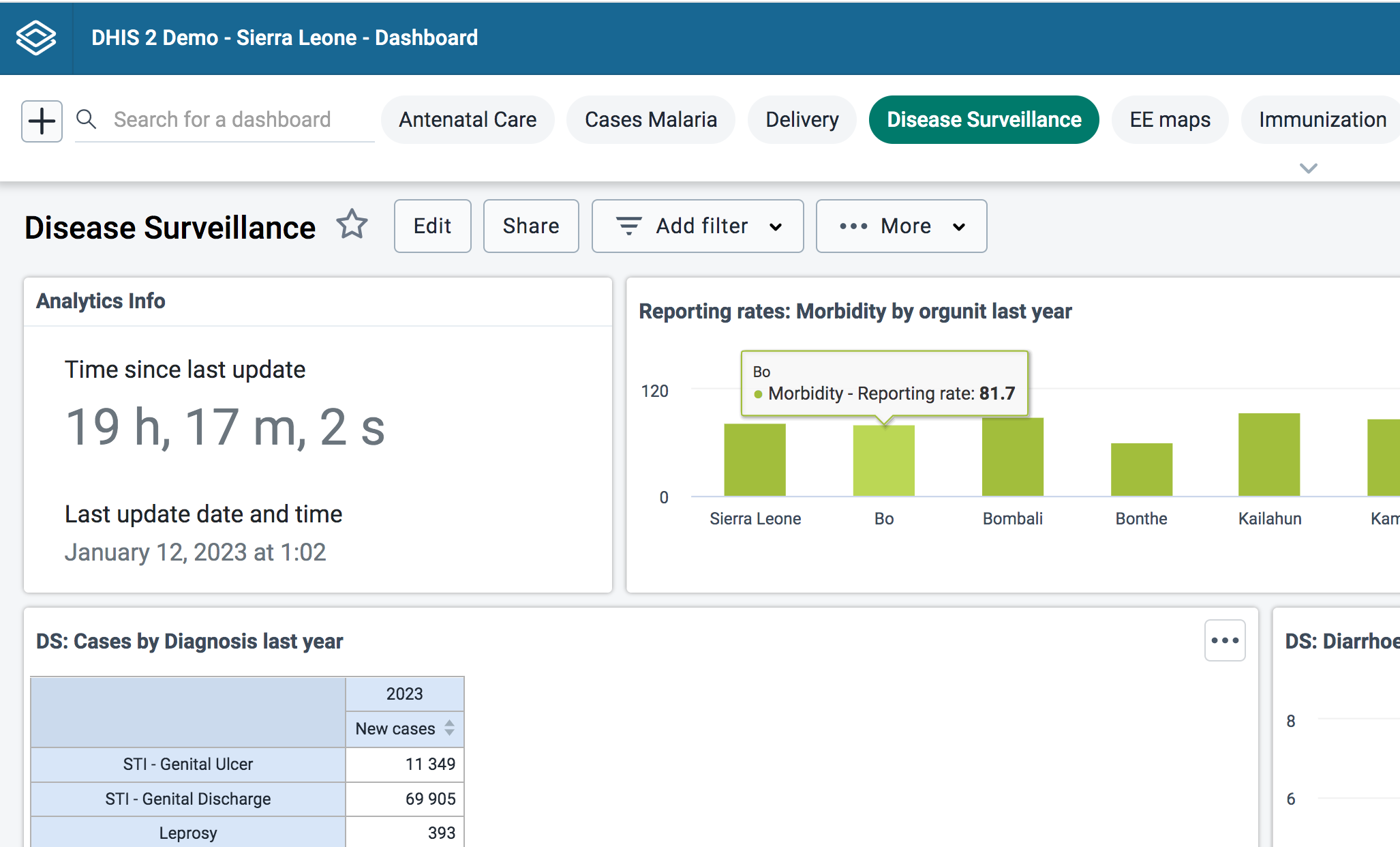
Task: Click the Share button
Action: click(530, 226)
